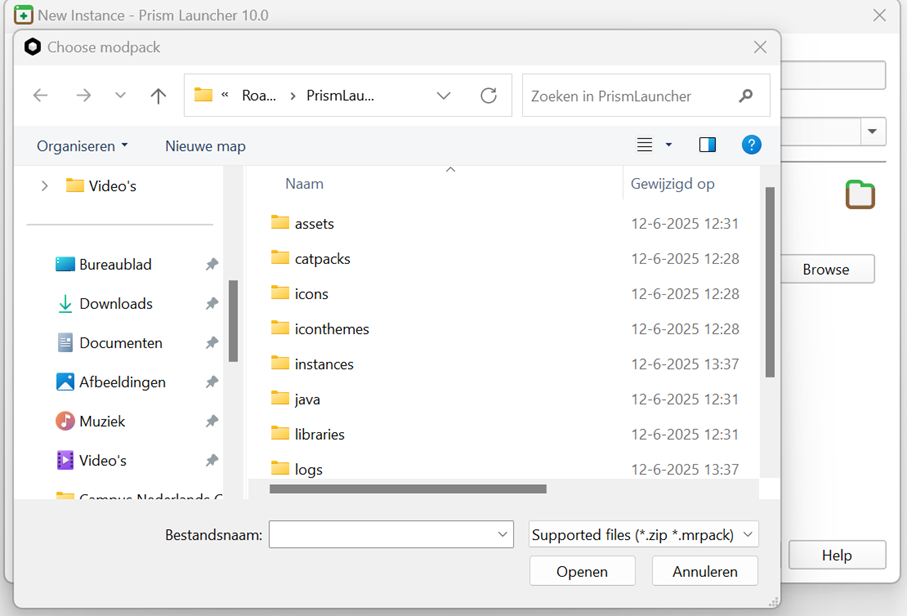
Task: Open the Organiseren dropdown menu
Action: pos(82,145)
